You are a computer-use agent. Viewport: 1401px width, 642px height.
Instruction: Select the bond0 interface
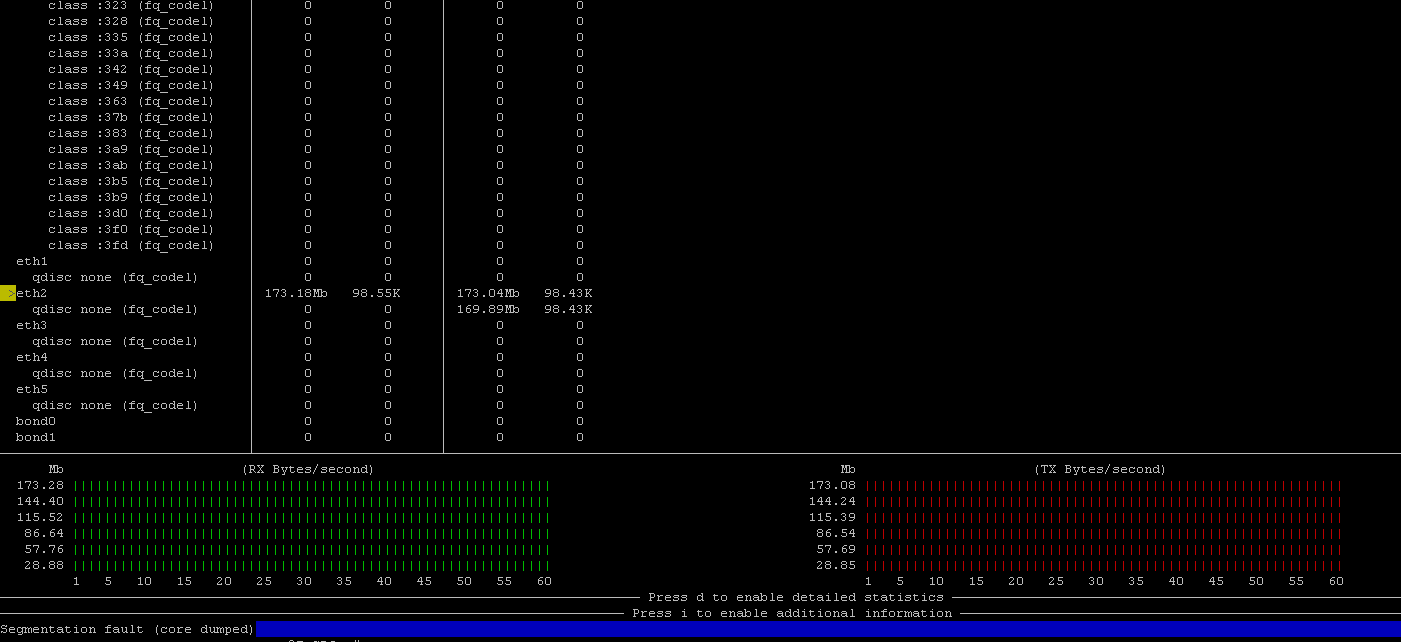36,421
